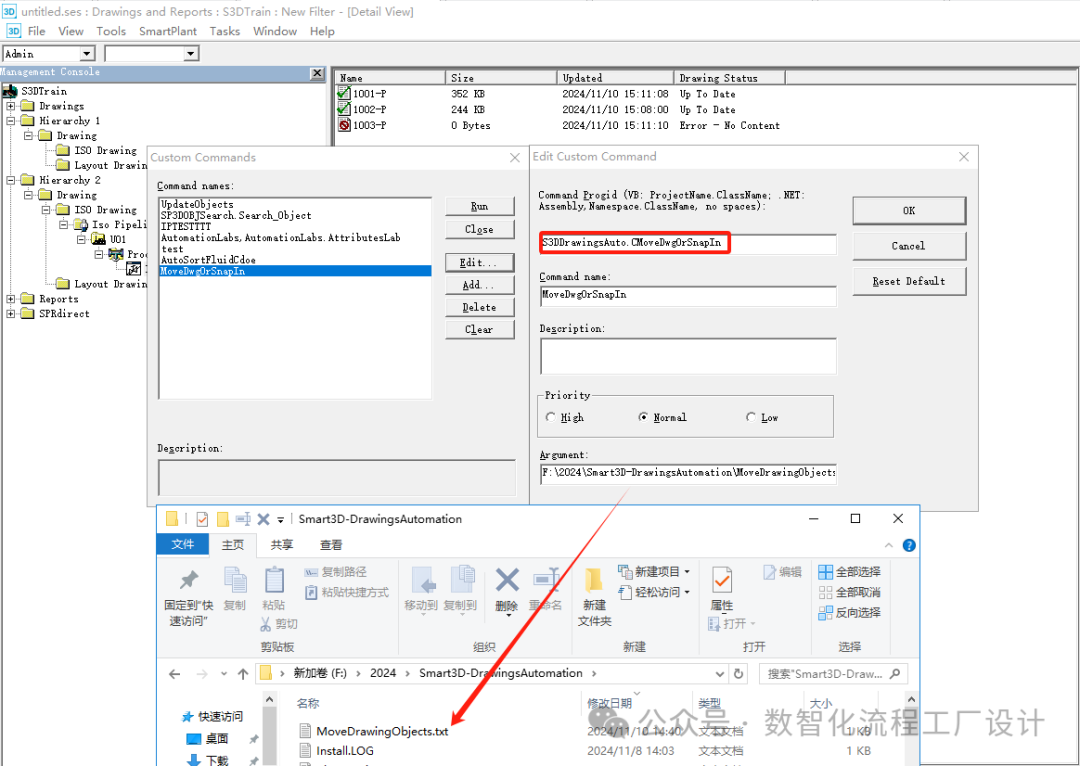
Task: Click Select all (全部选择) in ribbon
Action: pos(849,572)
